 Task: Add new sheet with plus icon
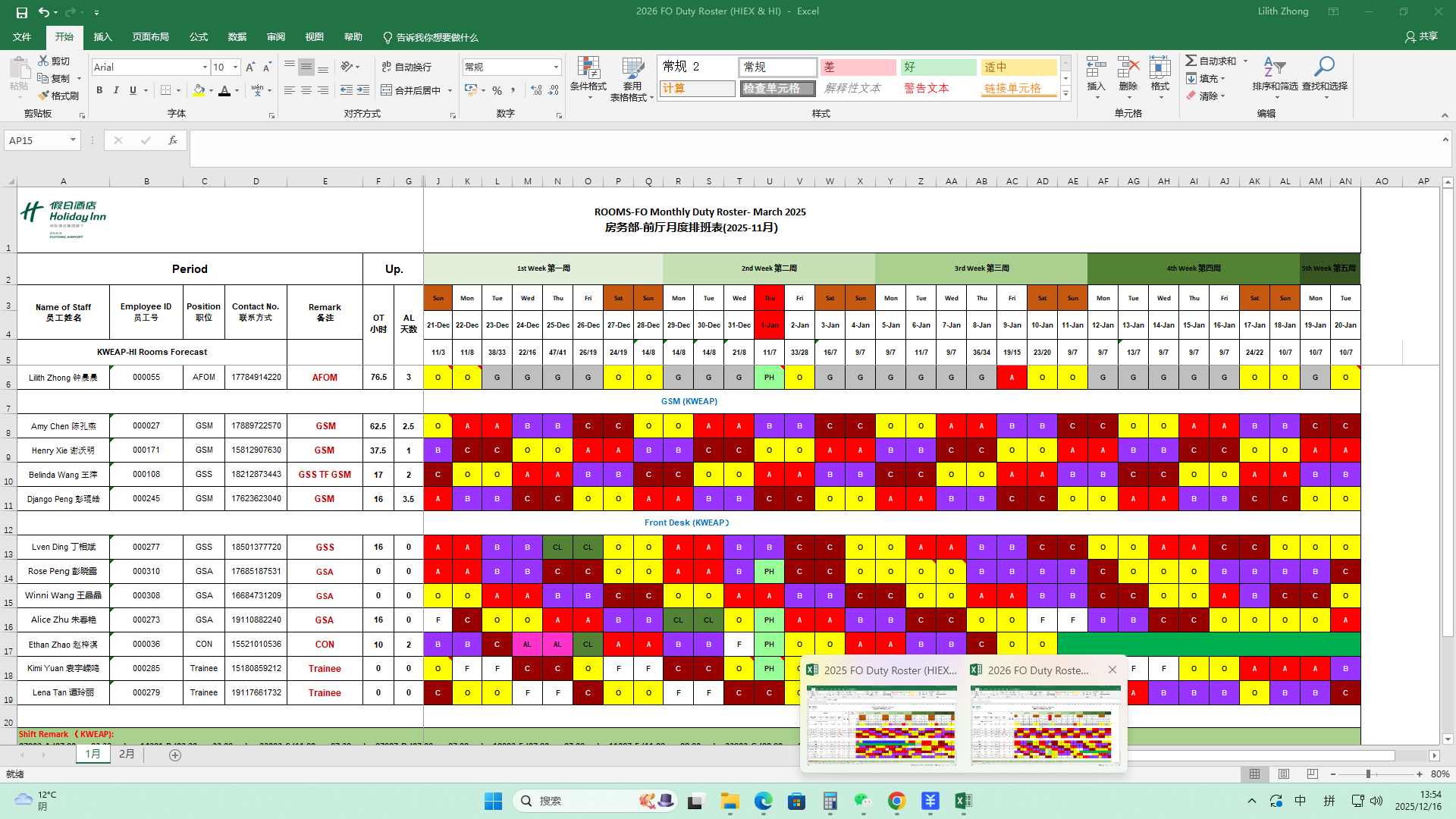click(x=175, y=755)
